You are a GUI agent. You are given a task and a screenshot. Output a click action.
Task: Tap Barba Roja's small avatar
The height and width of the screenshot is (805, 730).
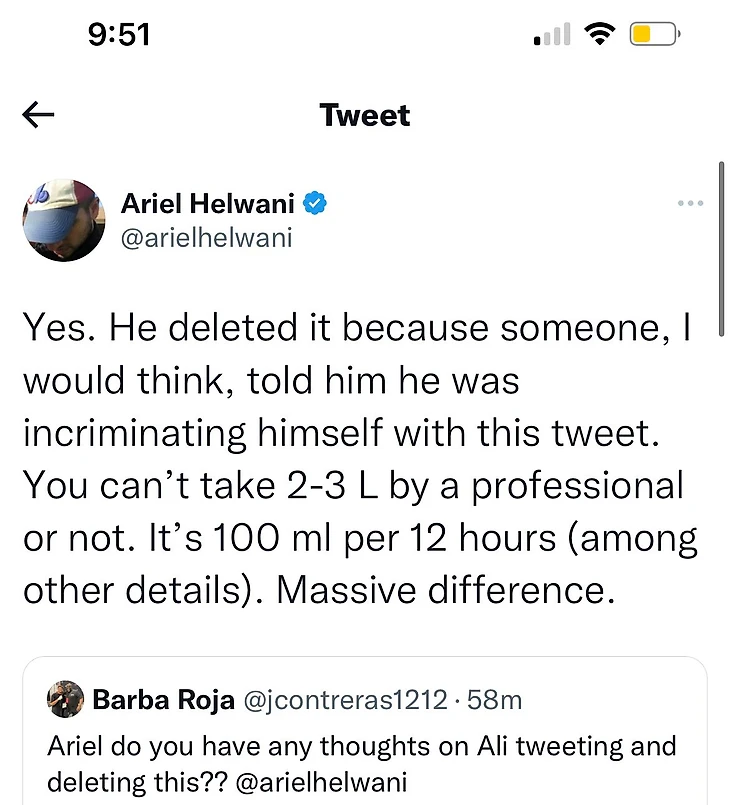(65, 699)
